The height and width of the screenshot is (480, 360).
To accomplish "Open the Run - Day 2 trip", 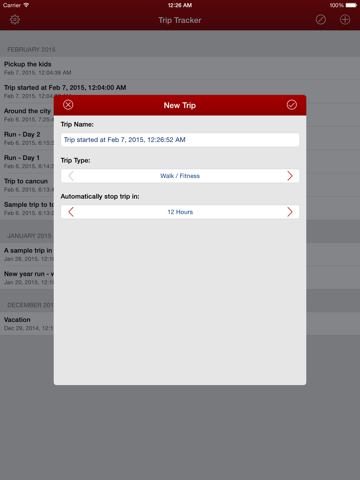I will point(27,138).
